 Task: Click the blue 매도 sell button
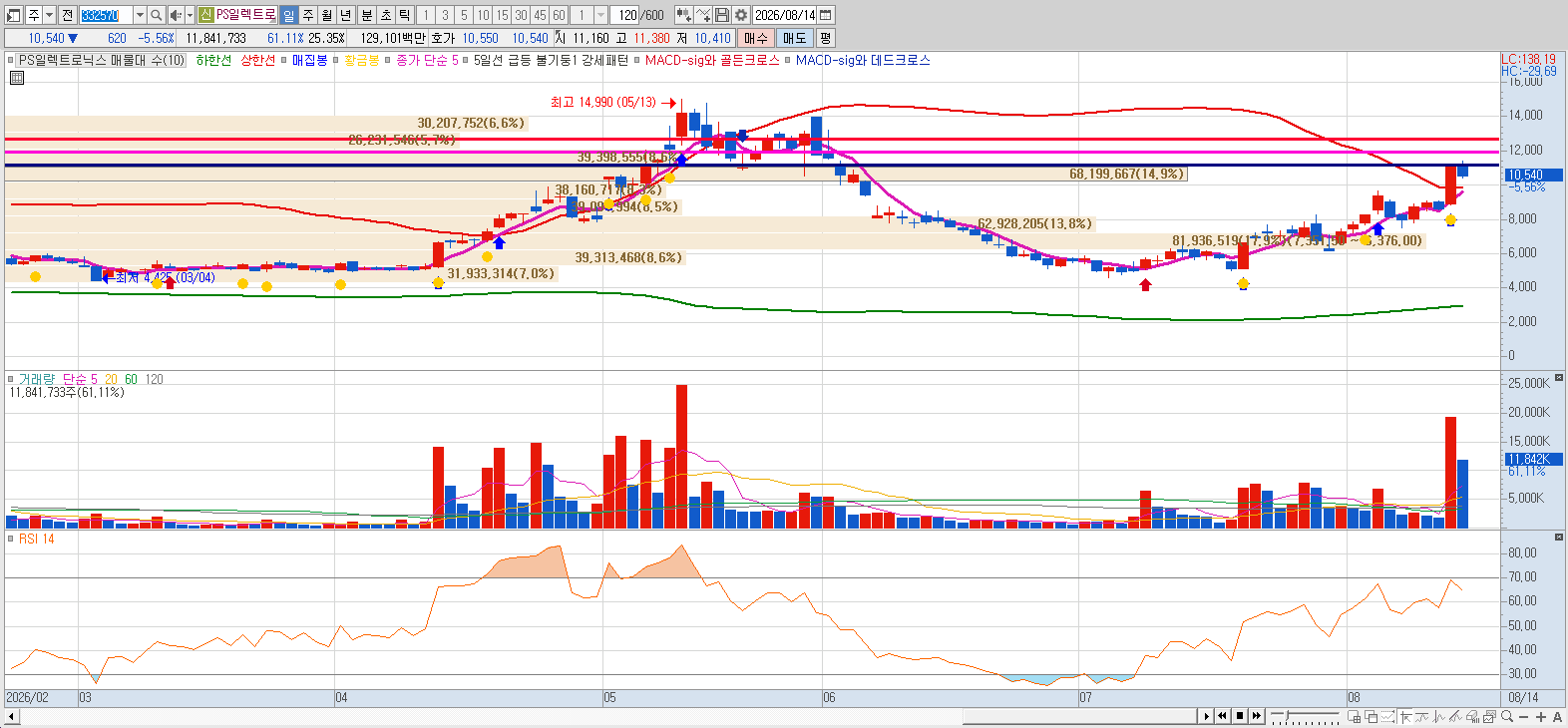794,38
